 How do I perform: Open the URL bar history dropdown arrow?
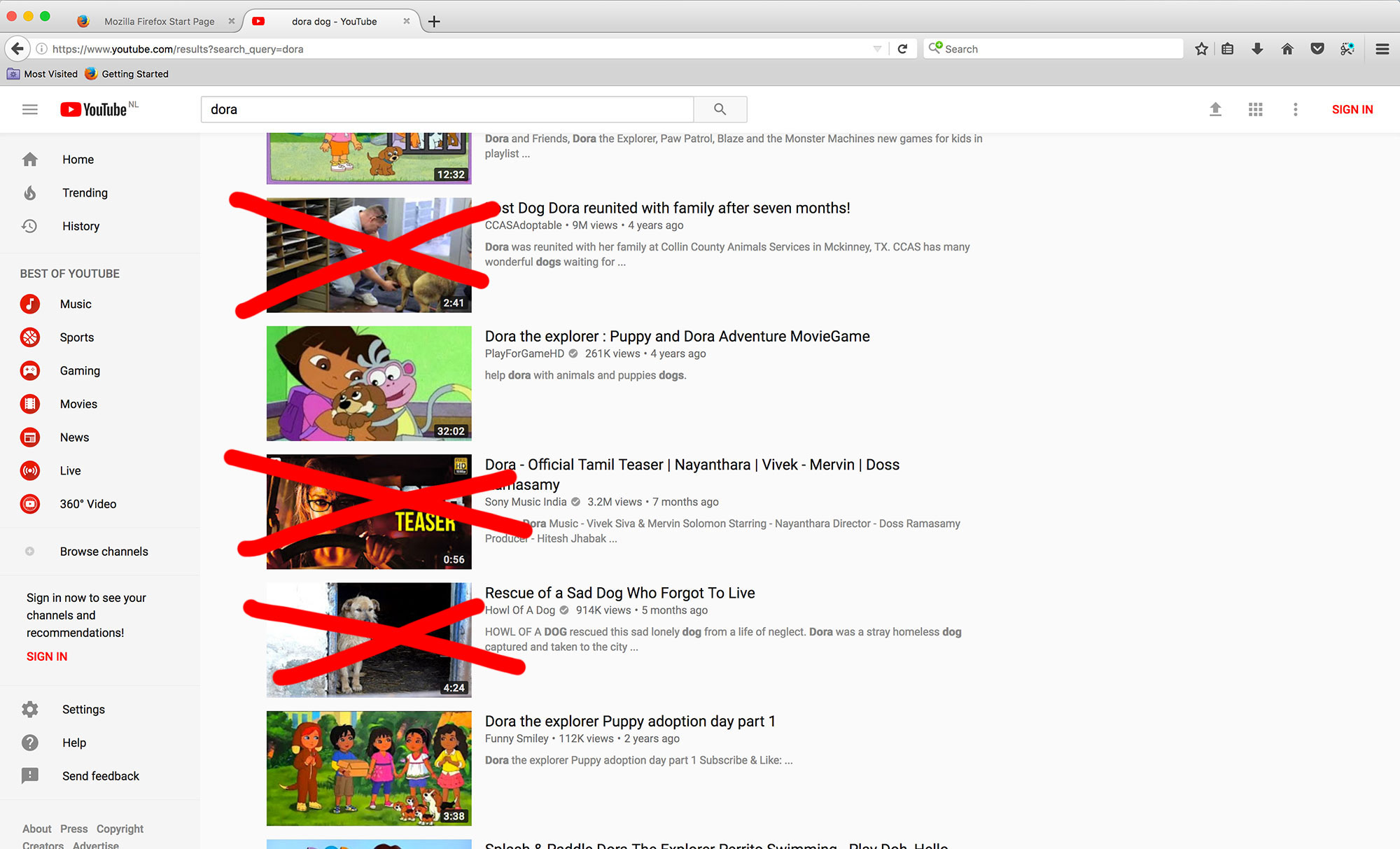click(x=877, y=49)
